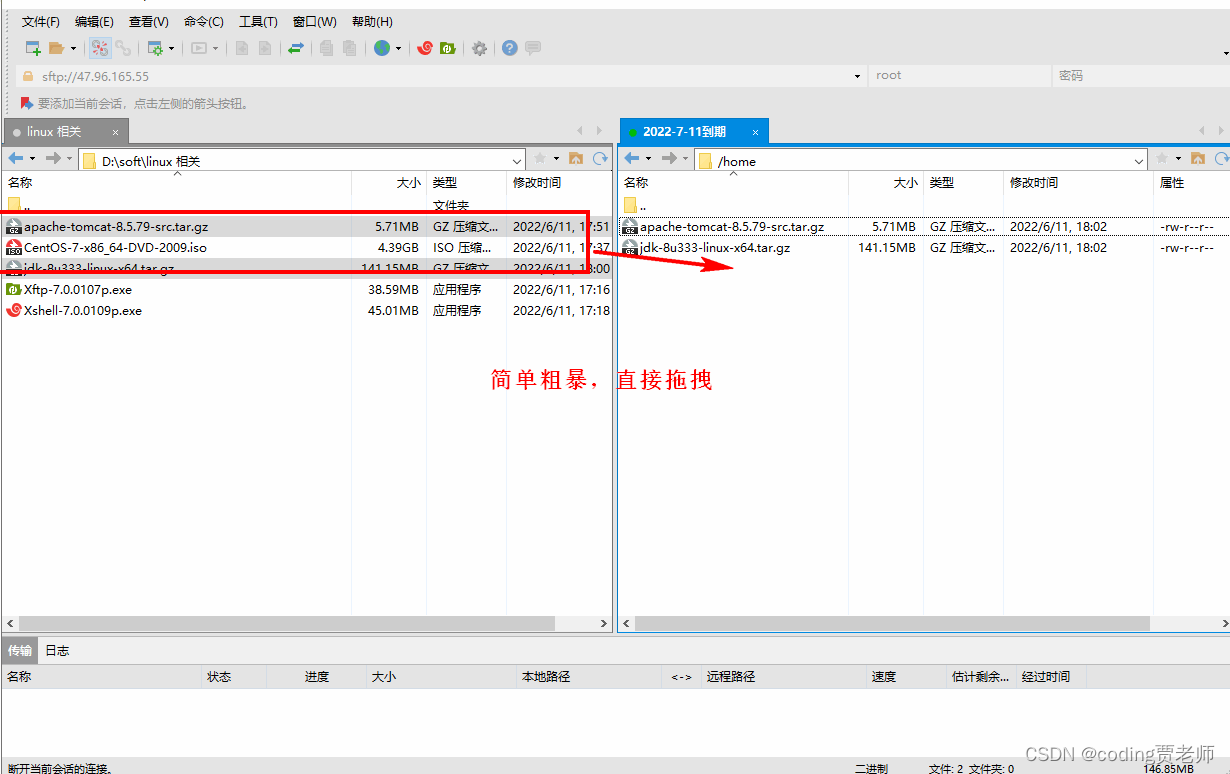The height and width of the screenshot is (774, 1230).
Task: Open the 查看(V) menu
Action: (x=149, y=22)
